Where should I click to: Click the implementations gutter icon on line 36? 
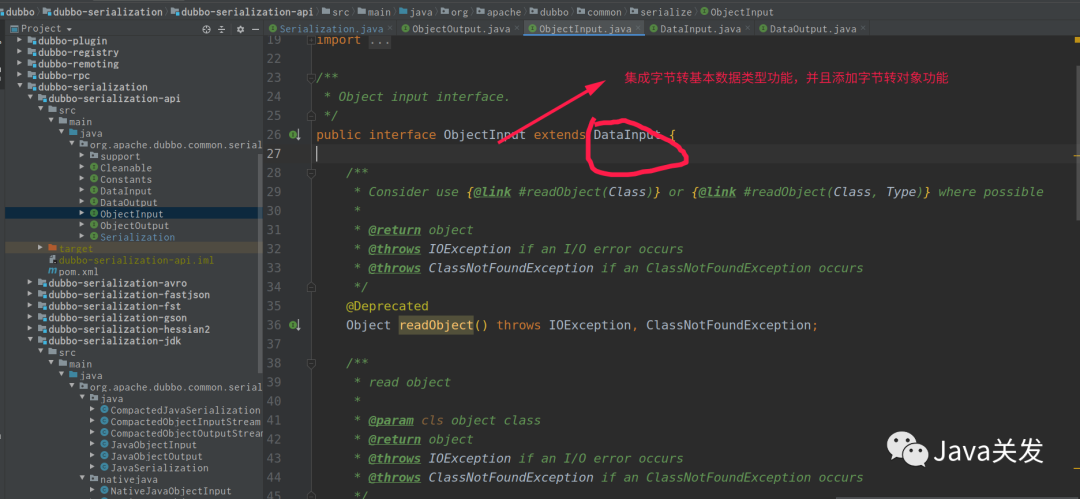tap(295, 325)
